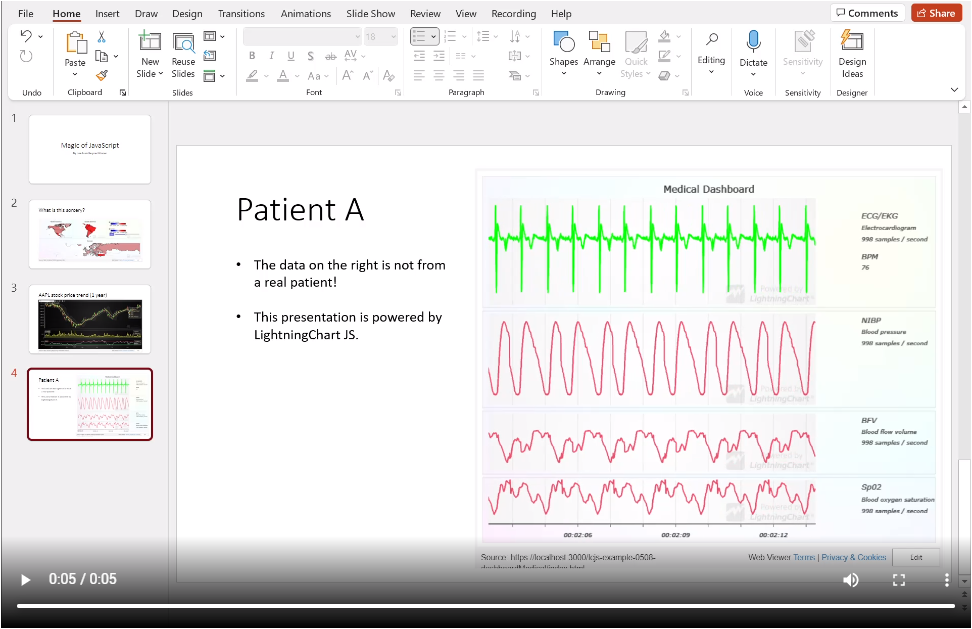Click the red Share button
The image size is (972, 629).
point(936,13)
